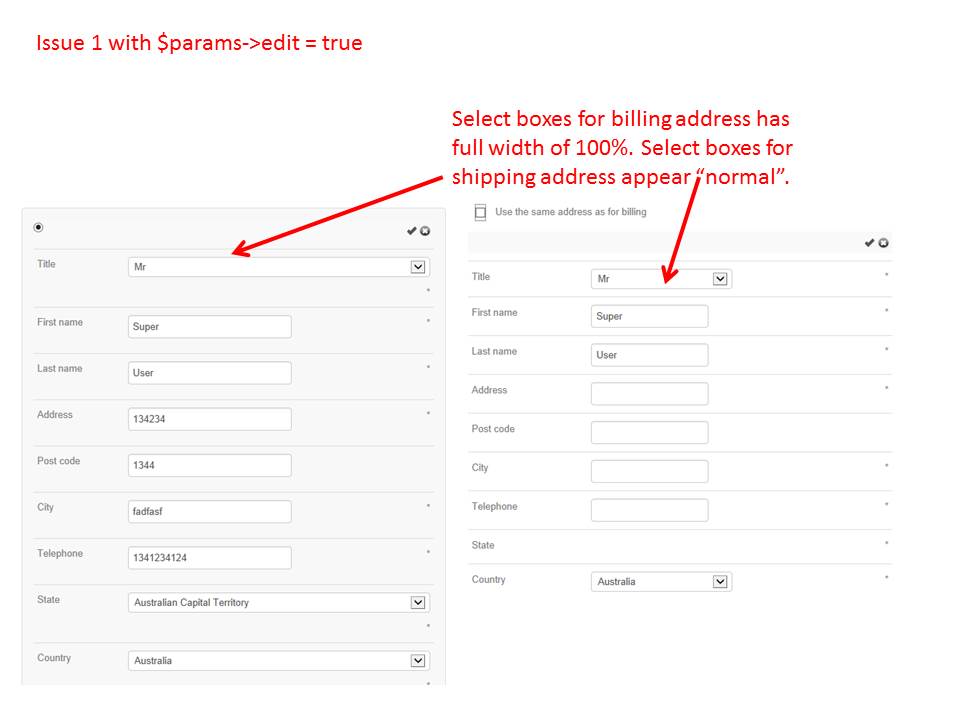Select the billing City field

click(x=210, y=511)
